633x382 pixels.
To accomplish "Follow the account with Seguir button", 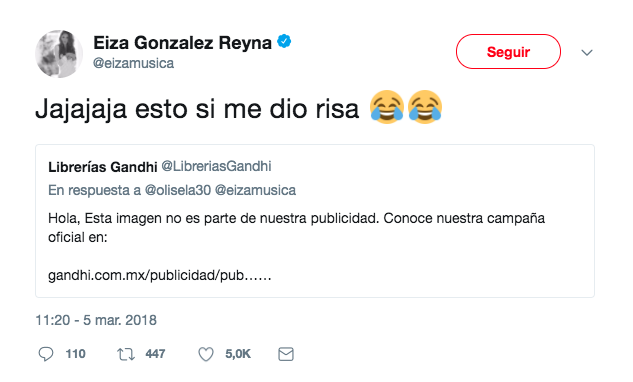I will [x=508, y=52].
